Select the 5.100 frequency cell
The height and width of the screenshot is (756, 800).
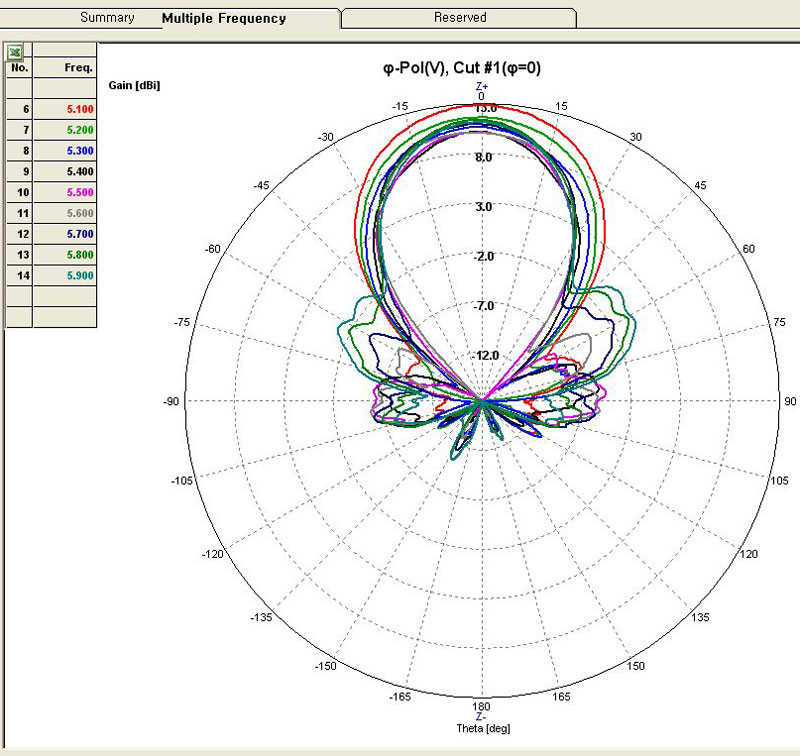(65, 109)
